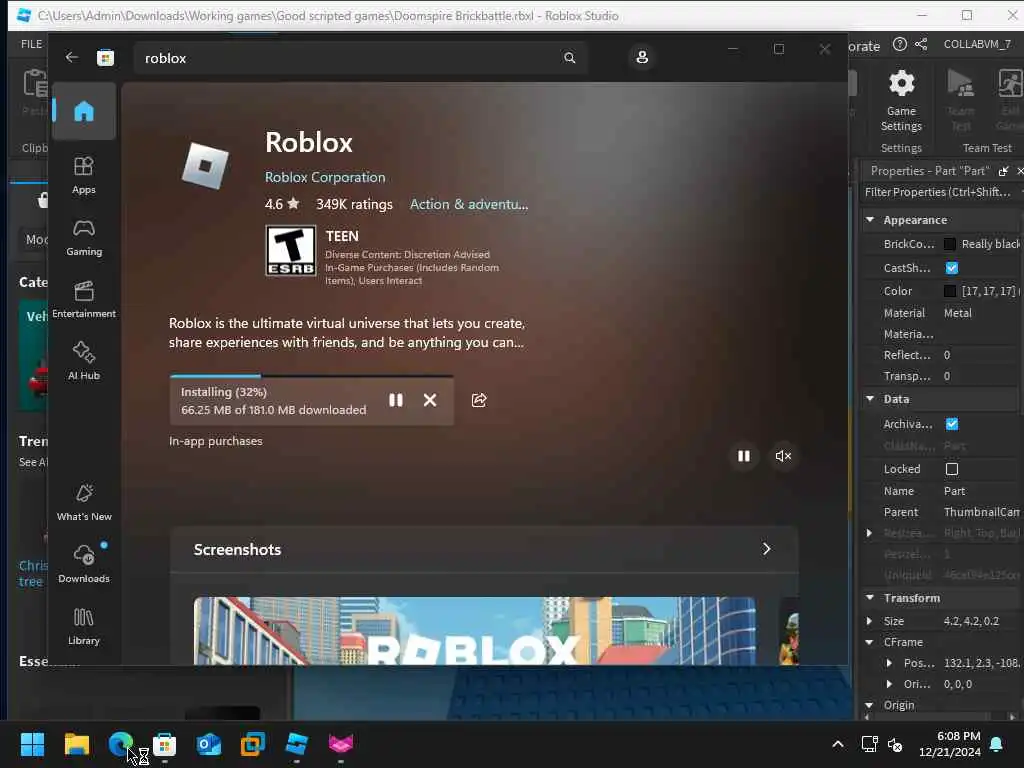1024x768 pixels.
Task: Open the Entertainment section in Store
Action: tap(84, 300)
